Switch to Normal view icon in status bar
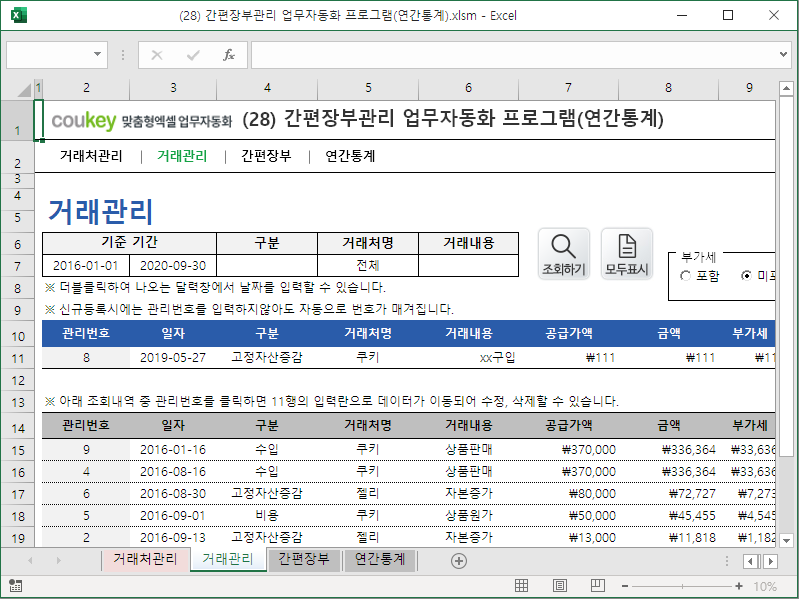The height and width of the screenshot is (599, 799). [x=521, y=586]
